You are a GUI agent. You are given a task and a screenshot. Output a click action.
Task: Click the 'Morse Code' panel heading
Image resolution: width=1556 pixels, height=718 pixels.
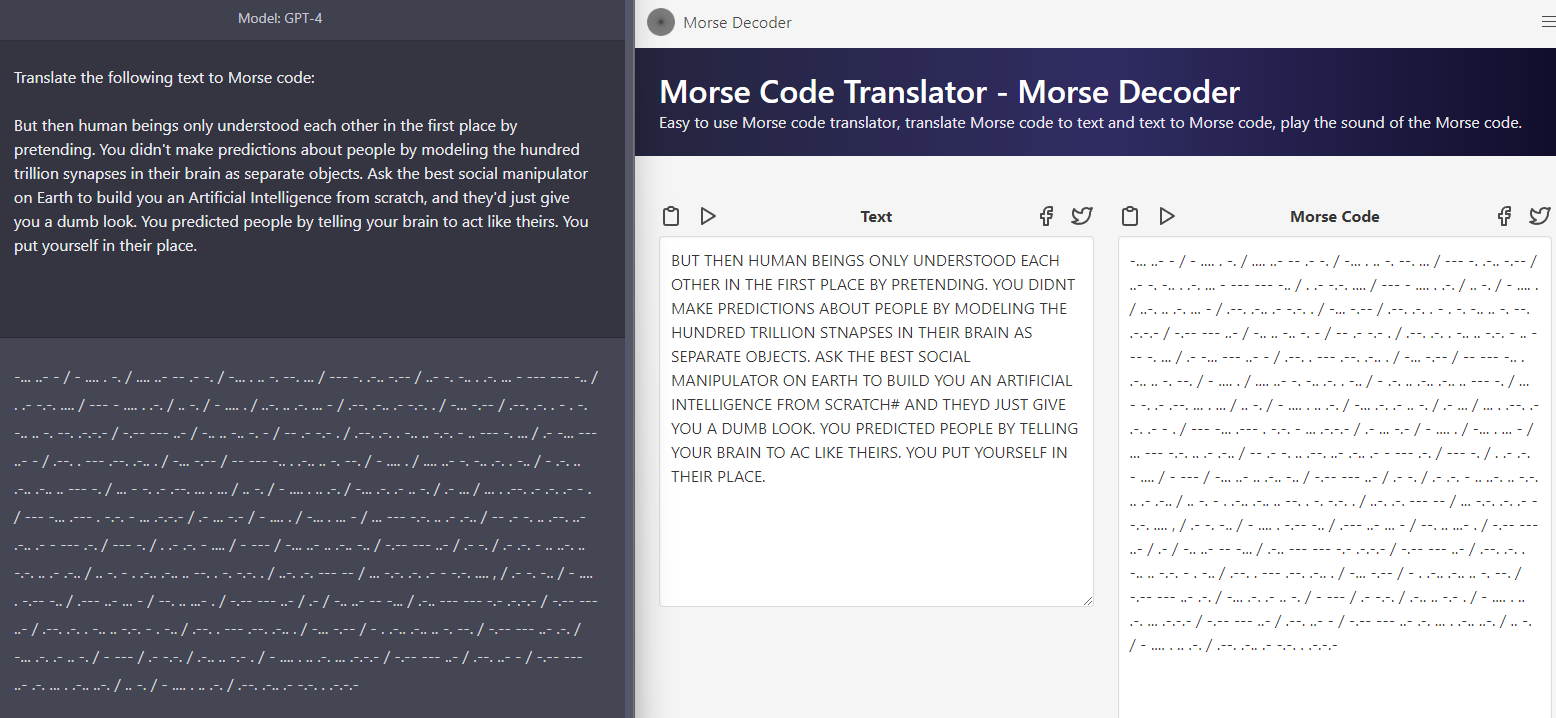point(1335,216)
